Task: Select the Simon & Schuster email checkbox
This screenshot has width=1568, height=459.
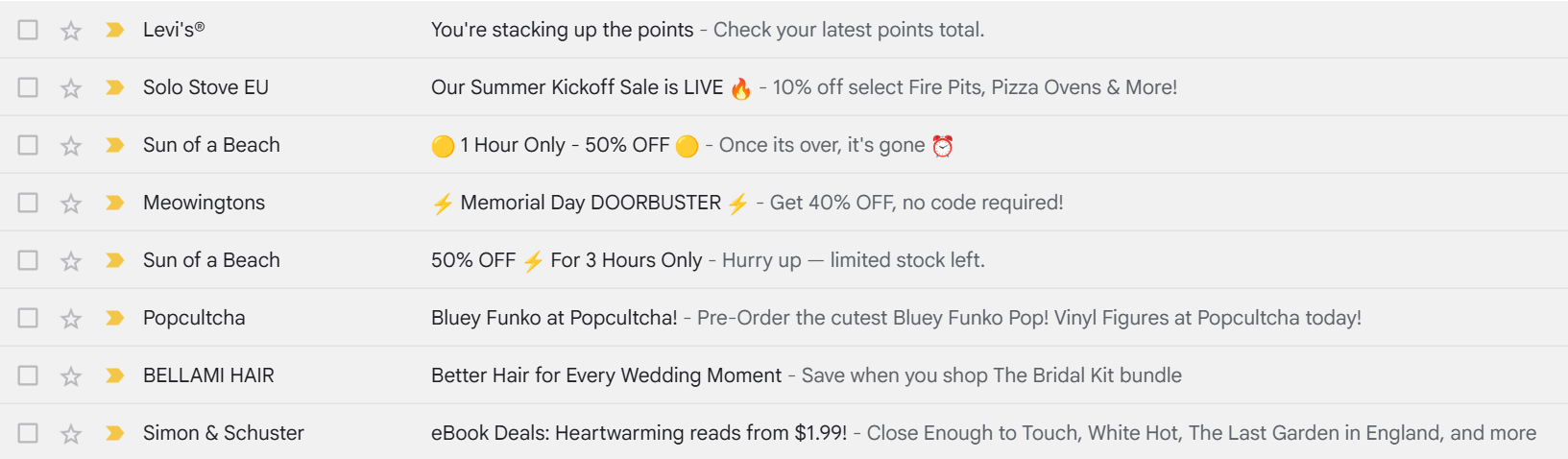Action: point(28,433)
